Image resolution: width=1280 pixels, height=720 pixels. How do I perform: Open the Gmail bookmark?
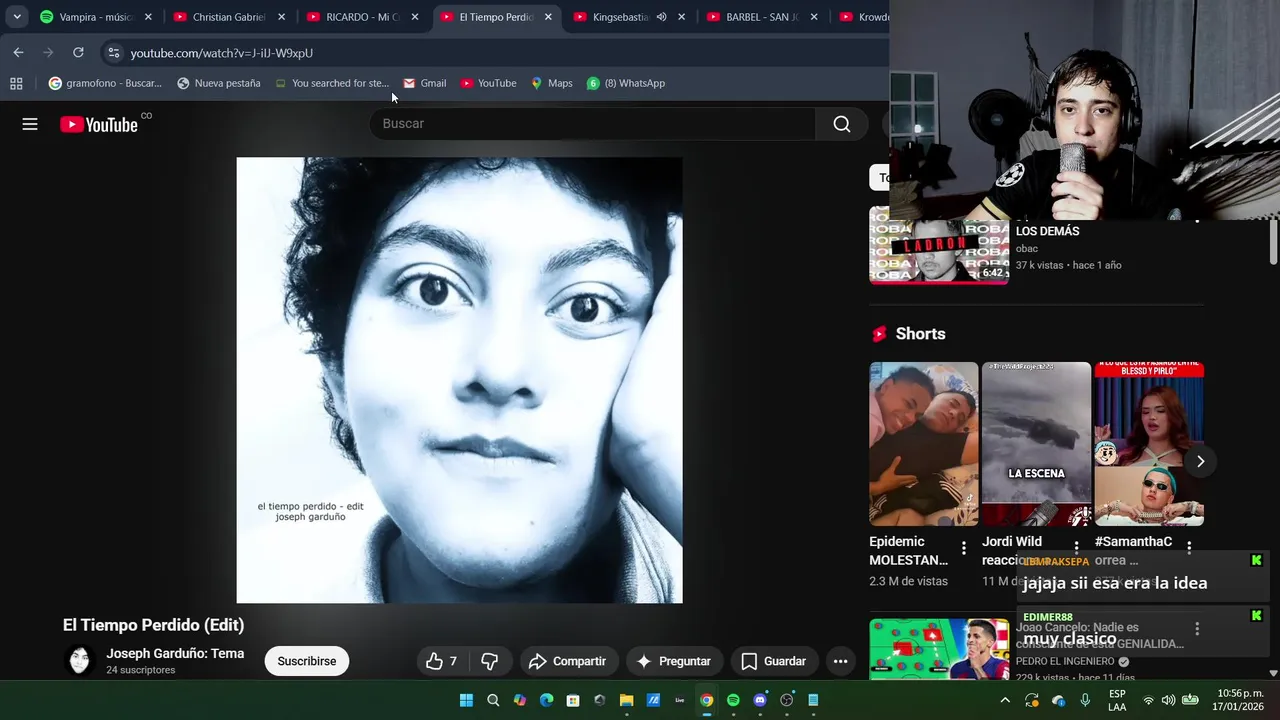tap(425, 83)
